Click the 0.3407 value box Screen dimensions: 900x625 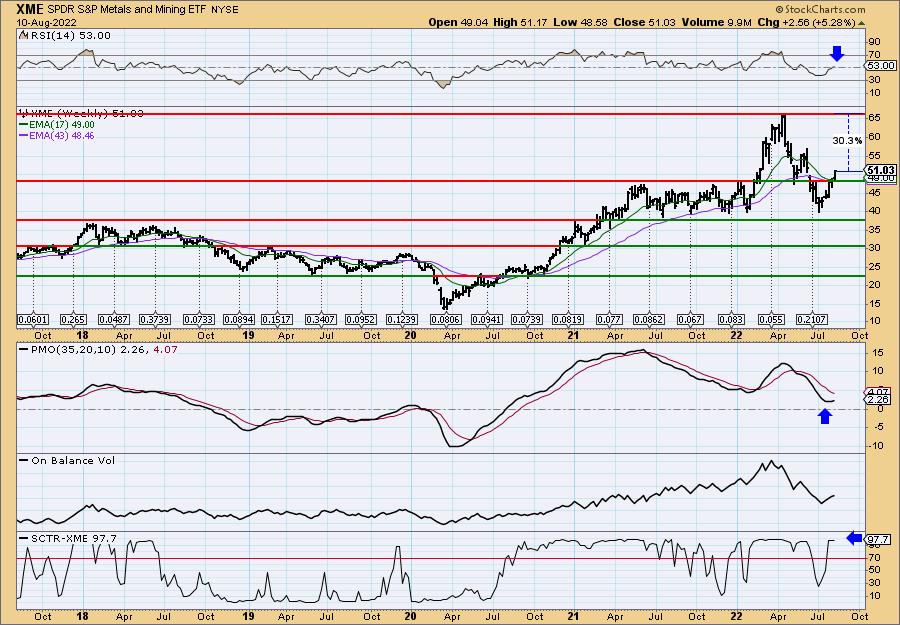(x=321, y=320)
